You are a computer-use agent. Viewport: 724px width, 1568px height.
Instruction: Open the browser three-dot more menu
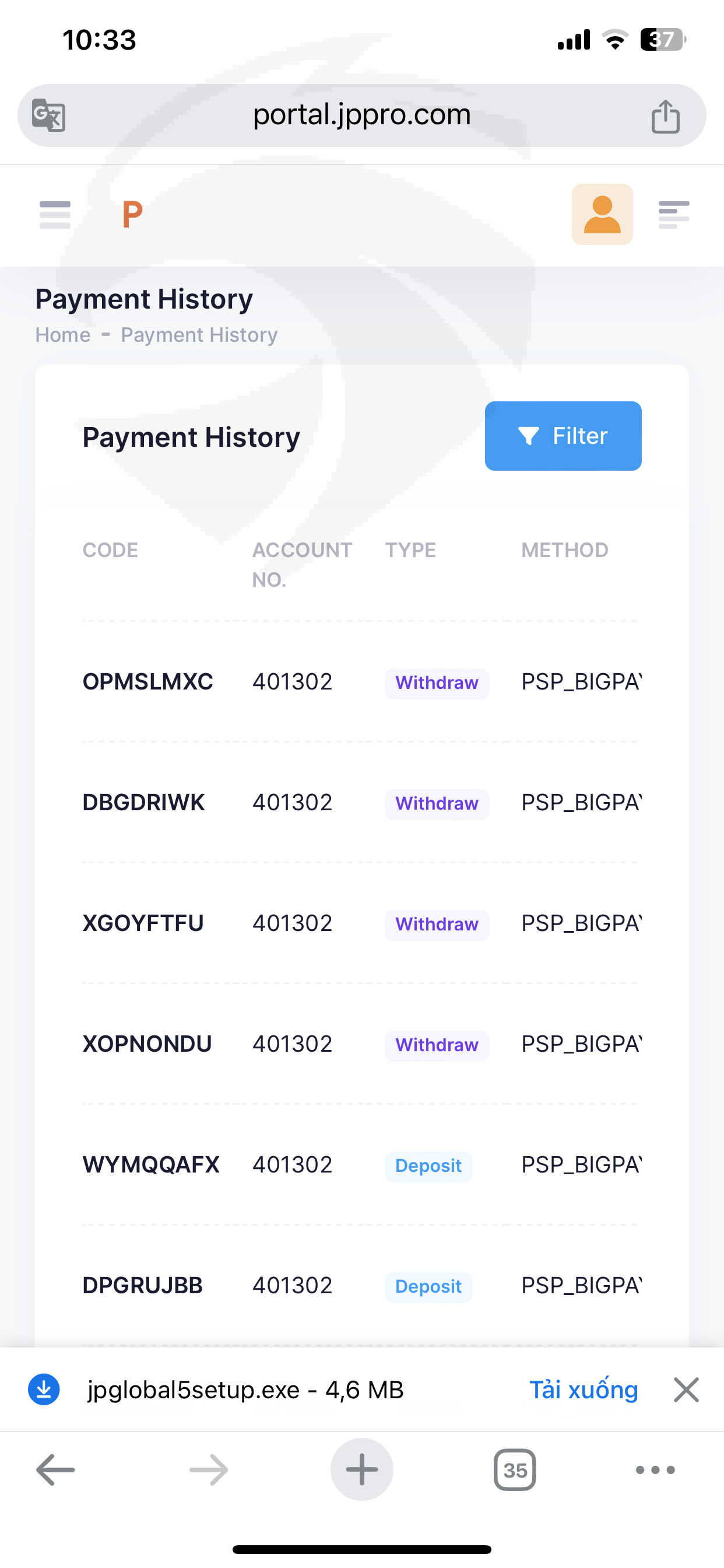[x=655, y=1470]
